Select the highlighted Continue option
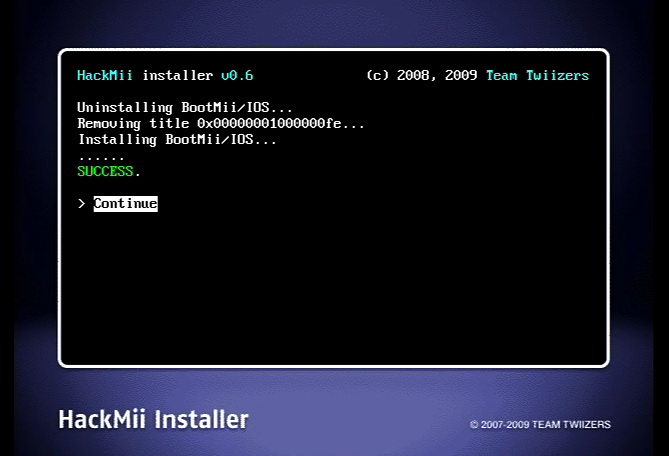Screen dimensions: 669x456 (125, 203)
